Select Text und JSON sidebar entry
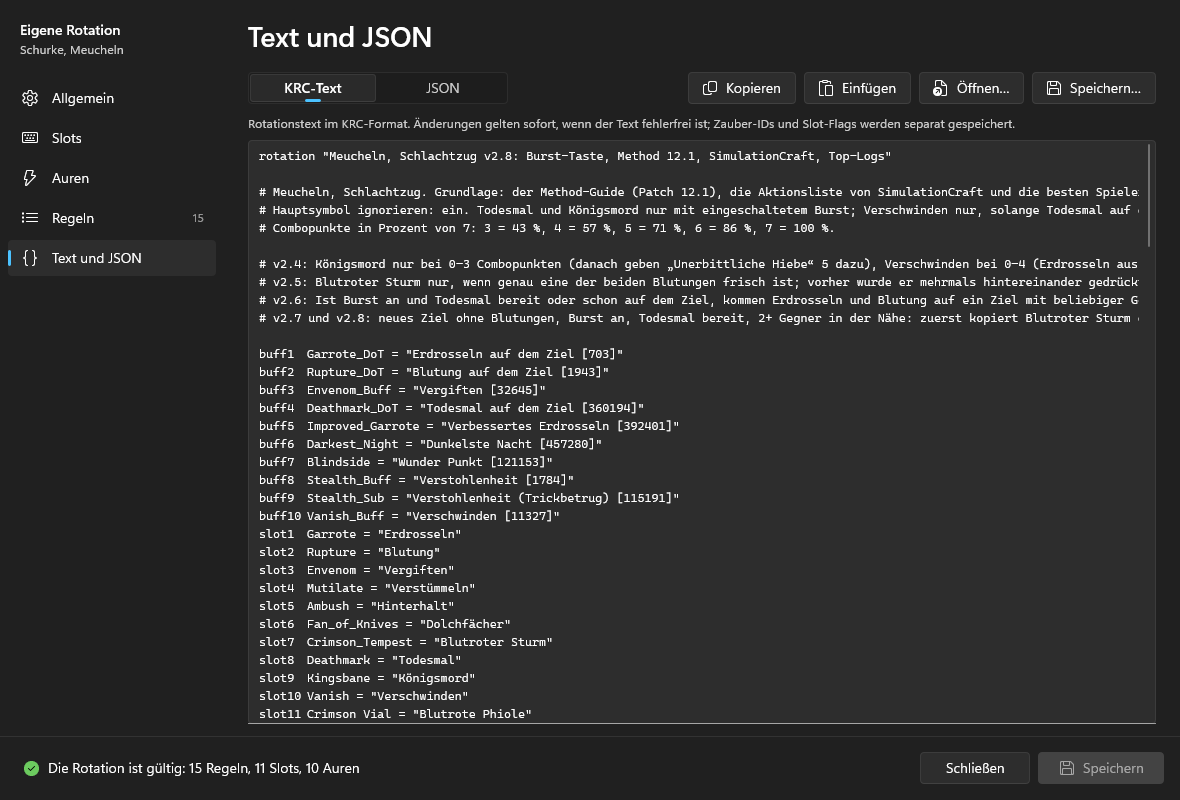1180x800 pixels. (x=111, y=257)
